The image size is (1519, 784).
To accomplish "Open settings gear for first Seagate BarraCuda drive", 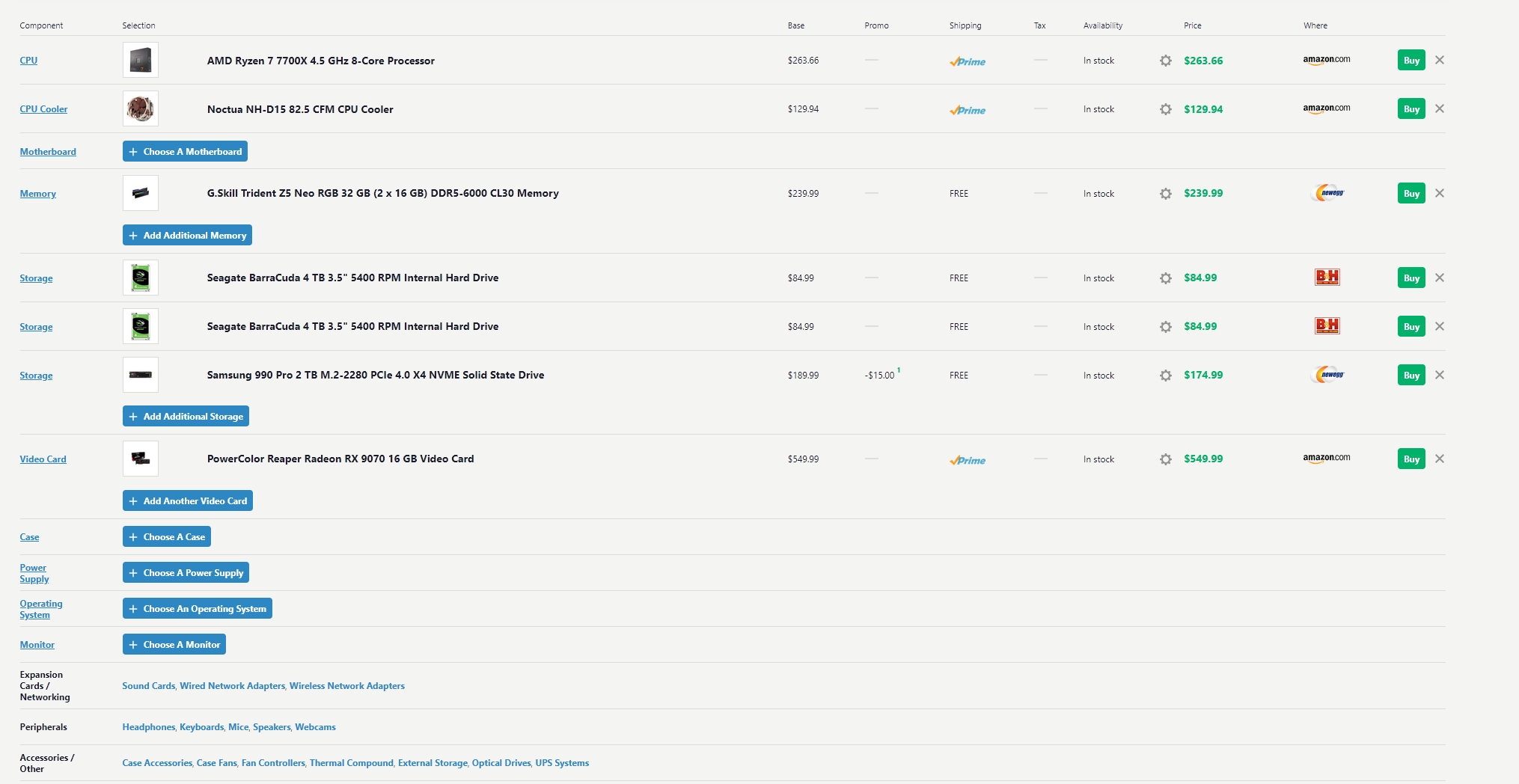I will pos(1165,278).
